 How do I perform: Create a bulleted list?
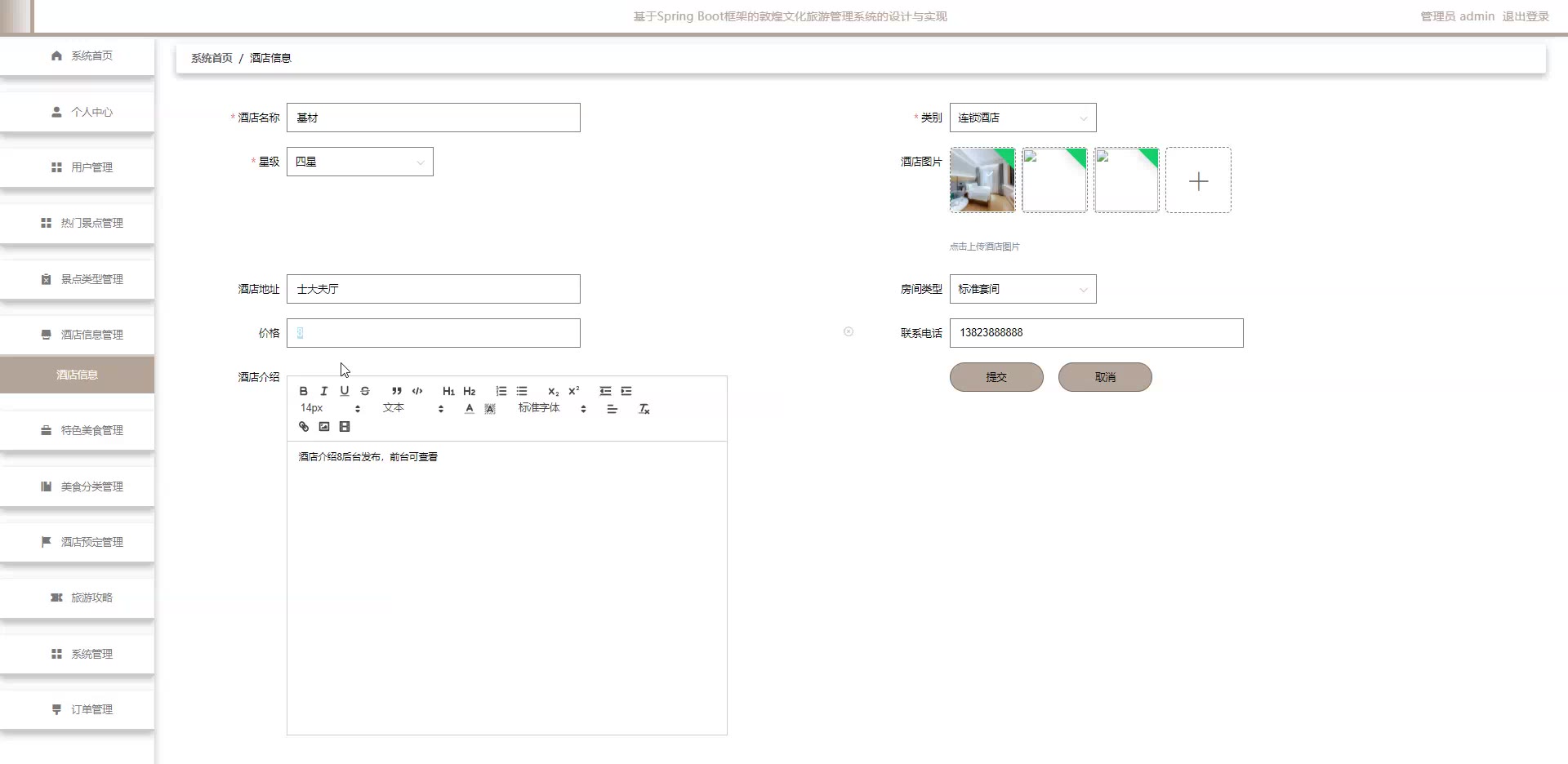[x=522, y=391]
